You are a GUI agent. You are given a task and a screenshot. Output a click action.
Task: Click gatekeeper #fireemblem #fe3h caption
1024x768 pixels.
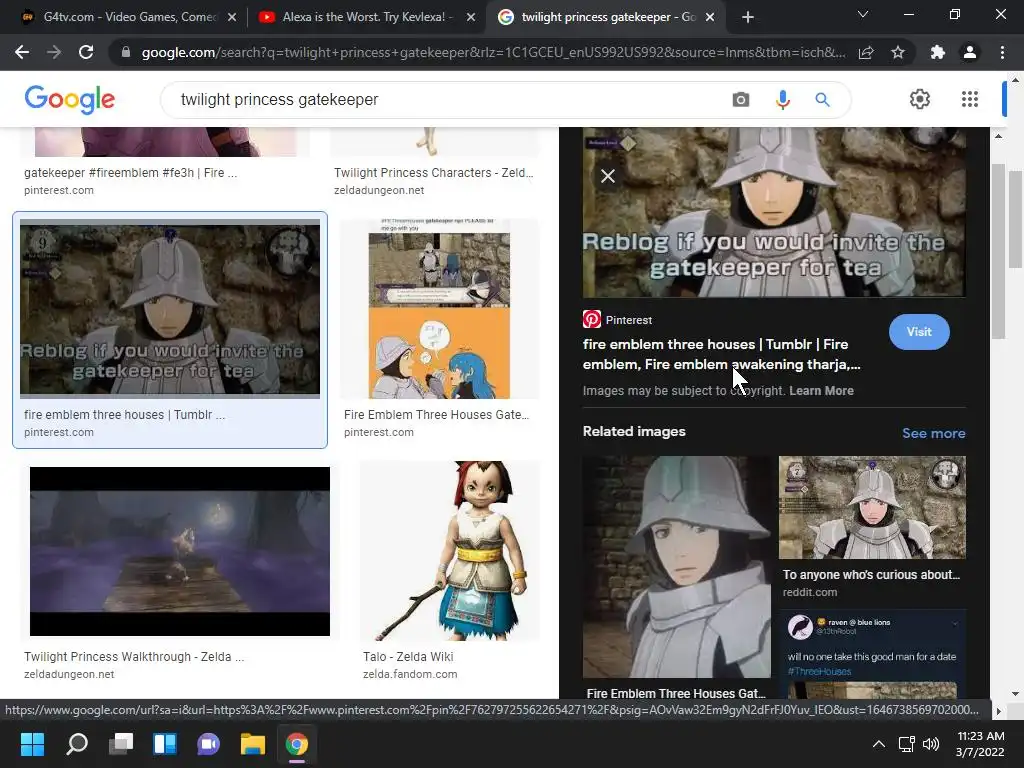coord(131,172)
